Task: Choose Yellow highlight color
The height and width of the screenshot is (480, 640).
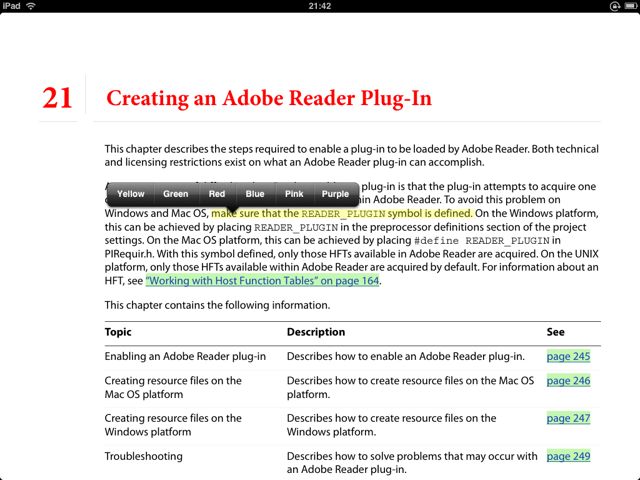Action: pyautogui.click(x=131, y=194)
